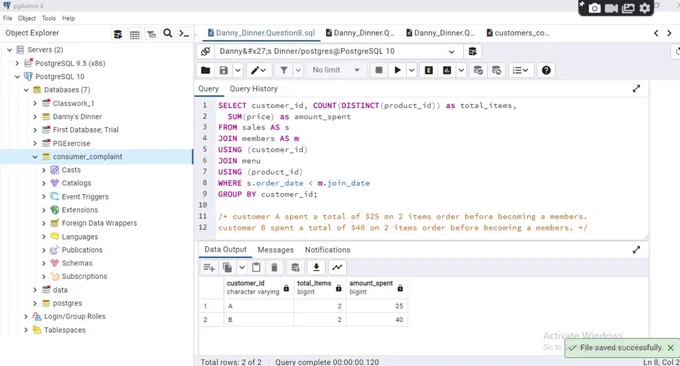Viewport: 680px width, 366px height.
Task: Delete the selected rows with trash icon
Action: (x=274, y=268)
